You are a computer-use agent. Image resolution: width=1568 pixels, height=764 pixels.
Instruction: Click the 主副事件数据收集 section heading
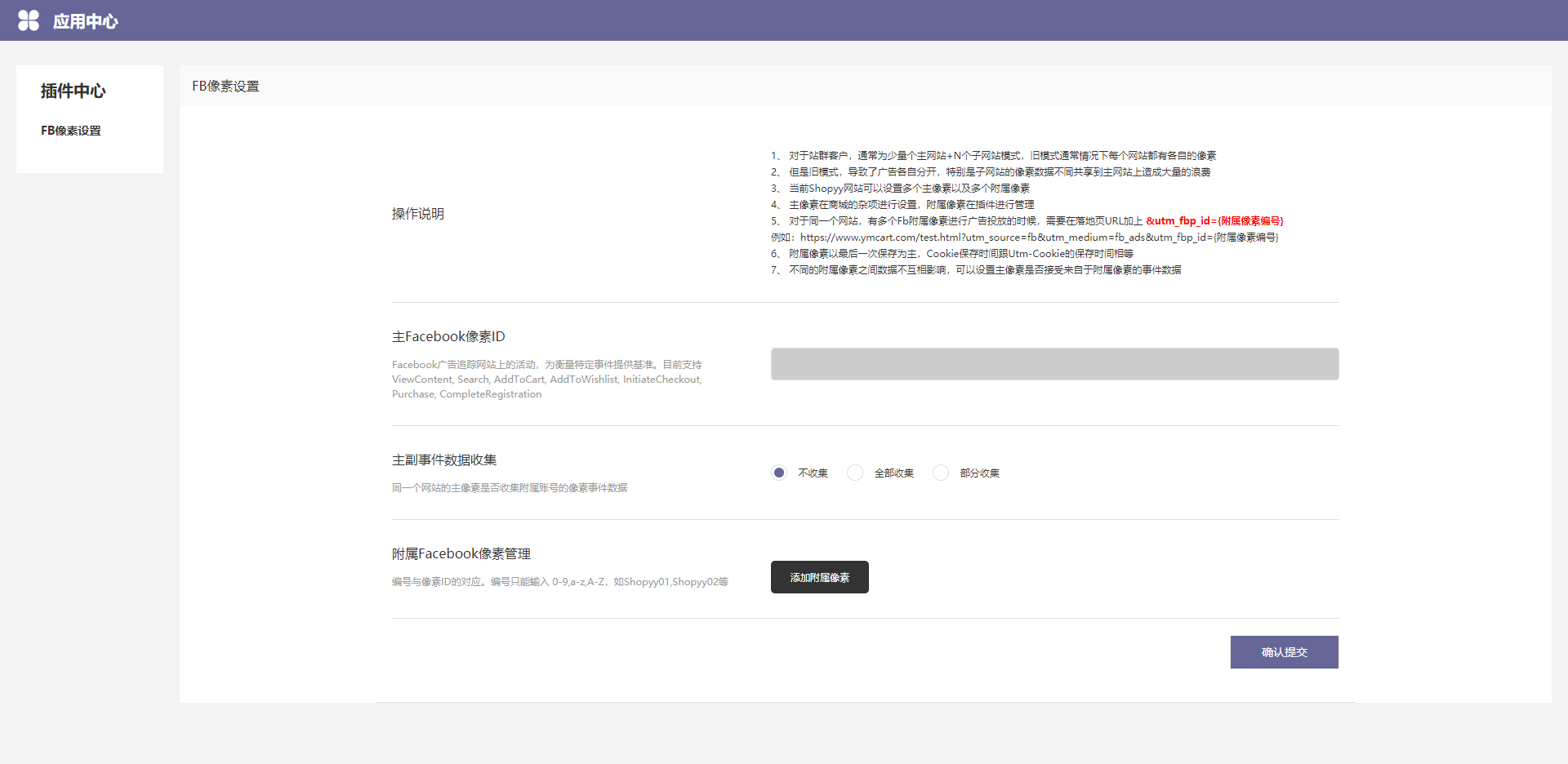(444, 460)
